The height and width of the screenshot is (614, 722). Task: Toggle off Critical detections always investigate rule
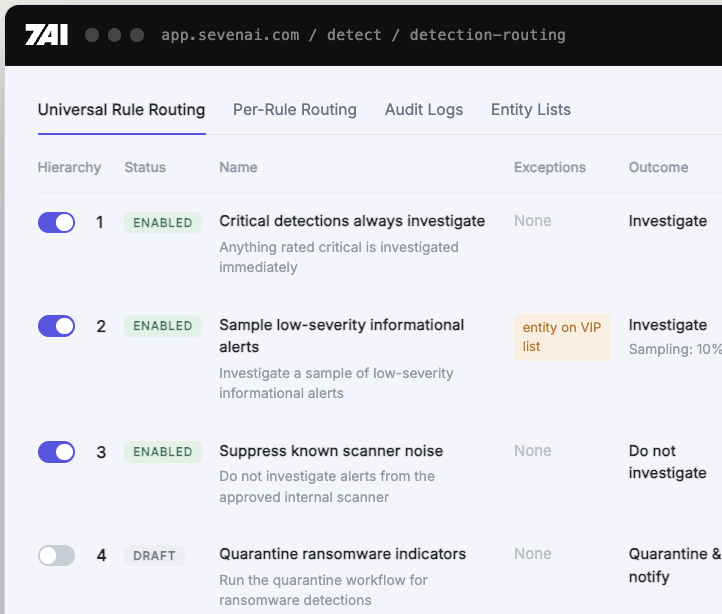[x=56, y=222]
